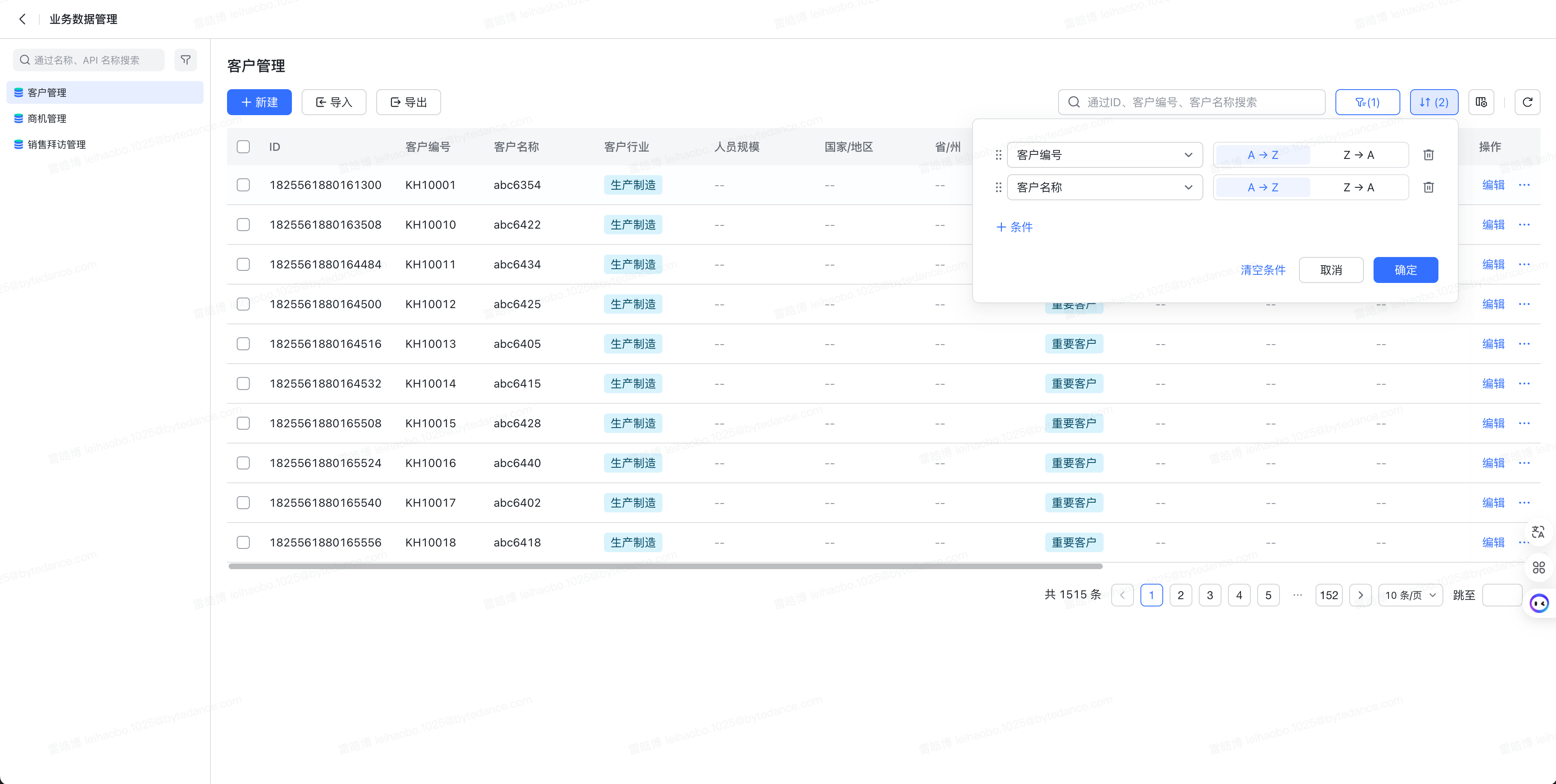This screenshot has width=1556, height=784.
Task: Open column settings icon
Action: coord(1481,102)
